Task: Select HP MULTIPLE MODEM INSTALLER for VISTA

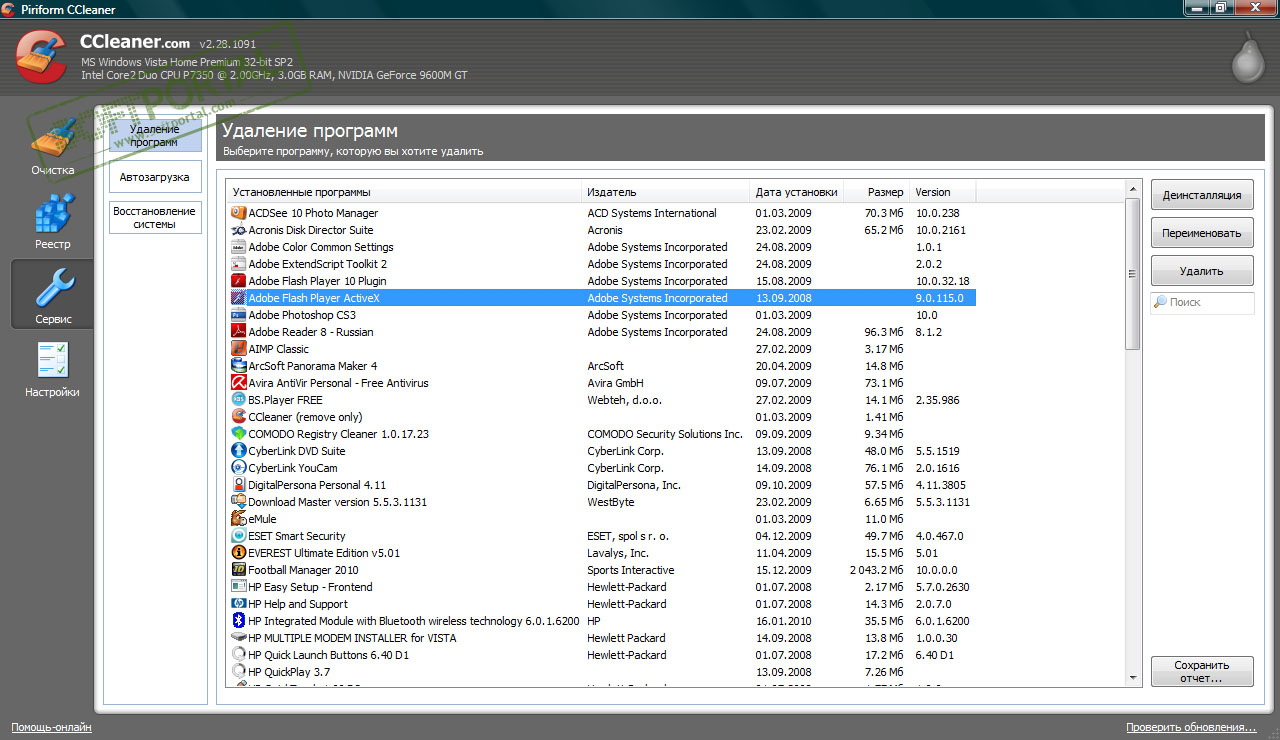Action: (602, 638)
